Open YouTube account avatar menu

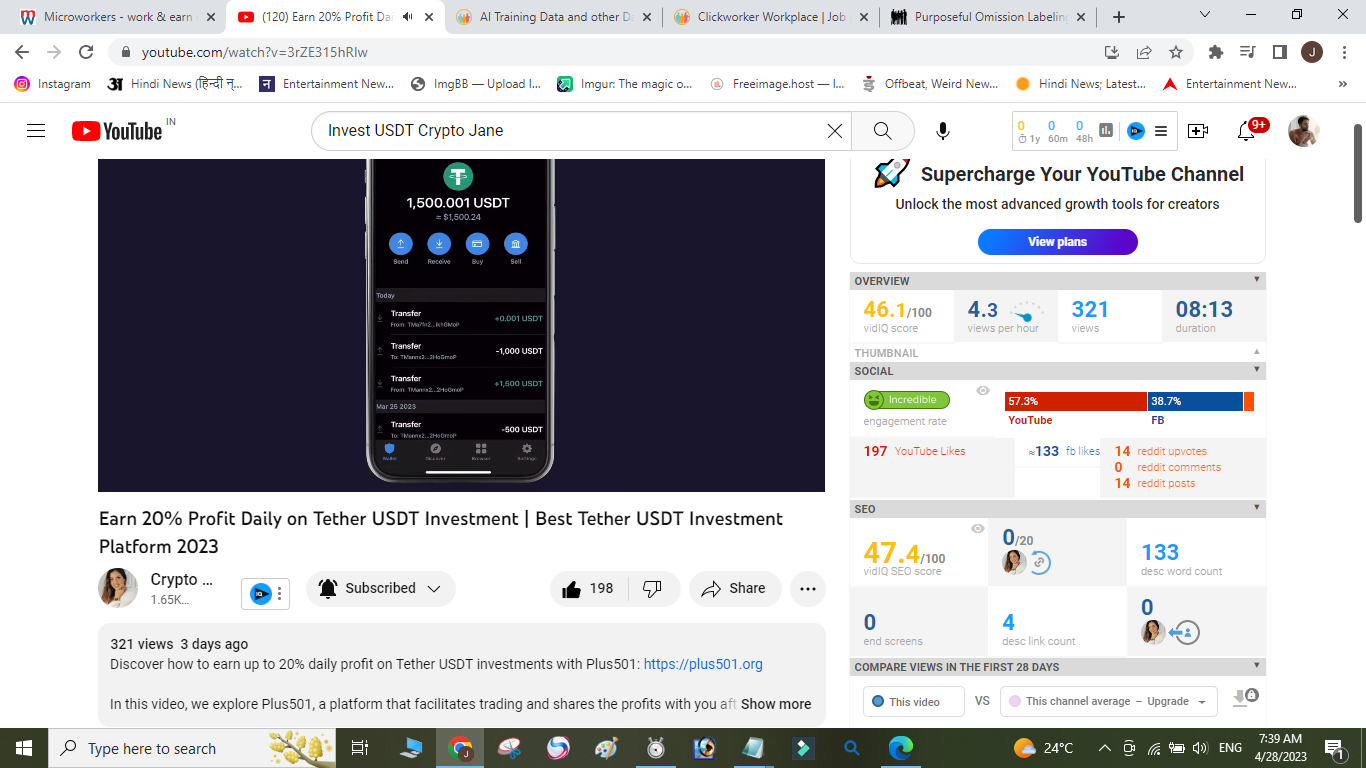coord(1303,131)
